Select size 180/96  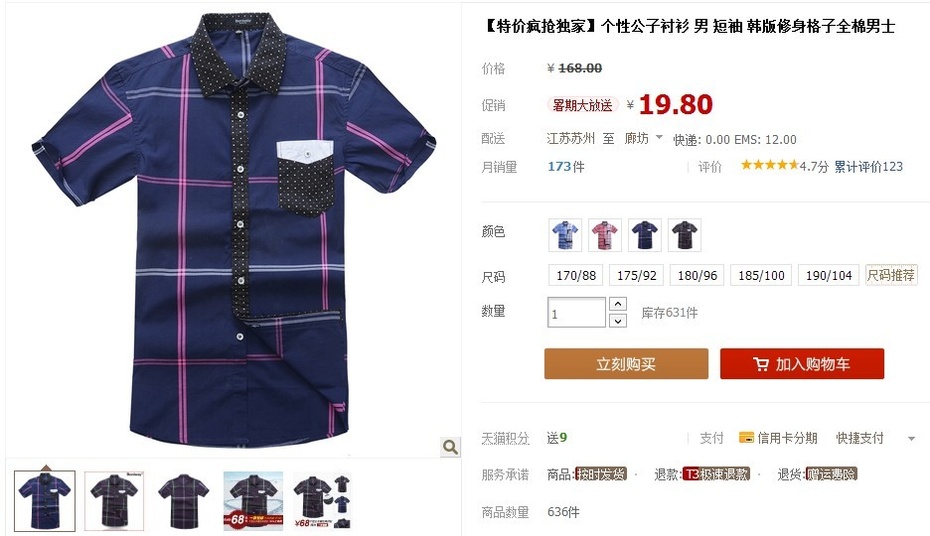(x=697, y=275)
